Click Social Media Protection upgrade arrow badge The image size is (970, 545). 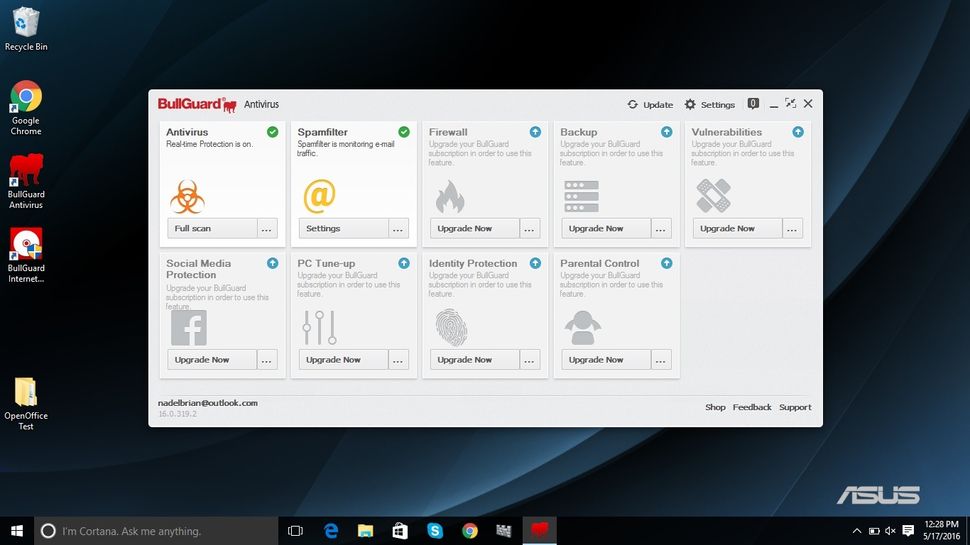[273, 263]
